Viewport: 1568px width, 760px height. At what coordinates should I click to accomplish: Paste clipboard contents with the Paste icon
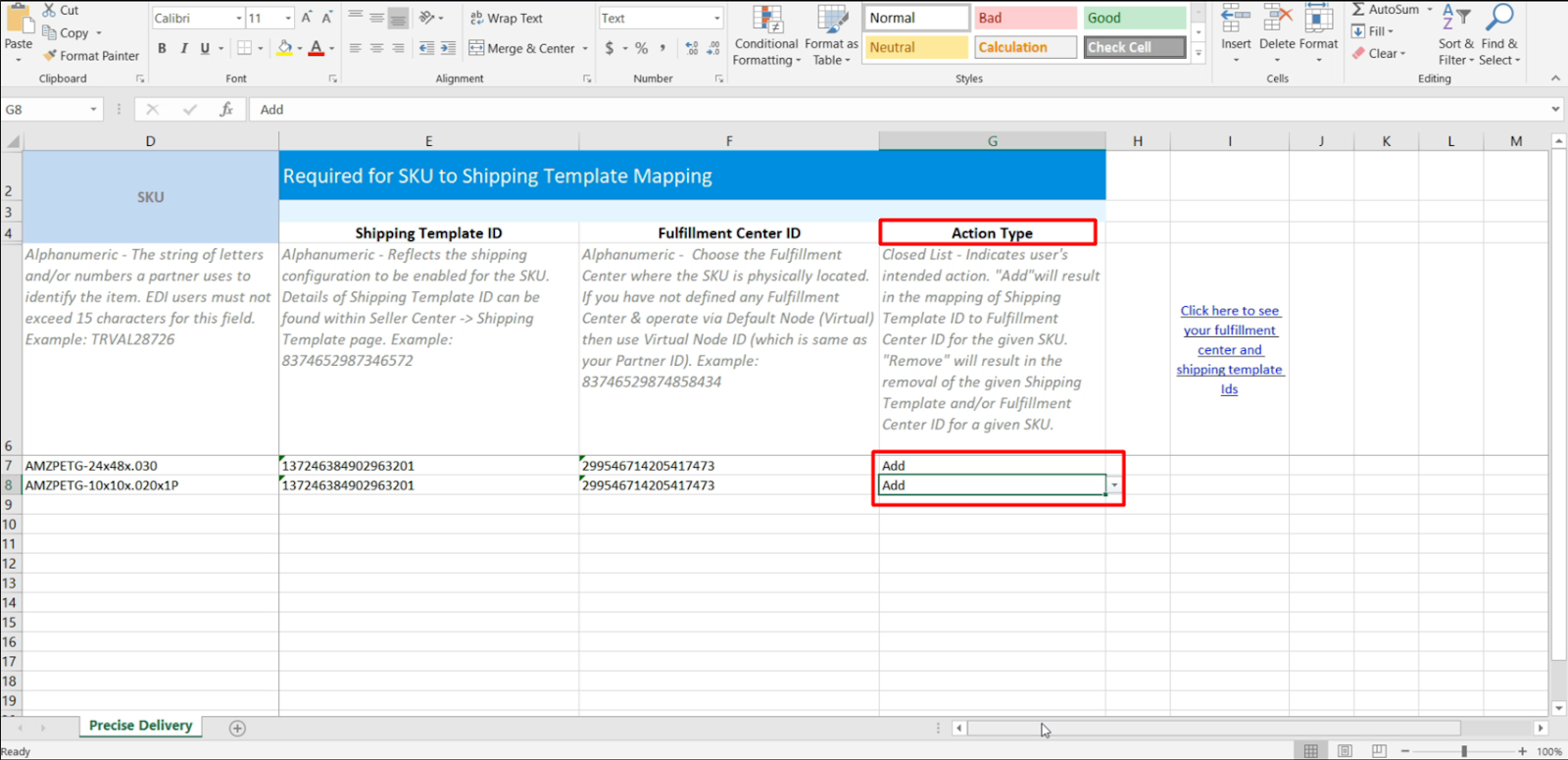coord(18,20)
